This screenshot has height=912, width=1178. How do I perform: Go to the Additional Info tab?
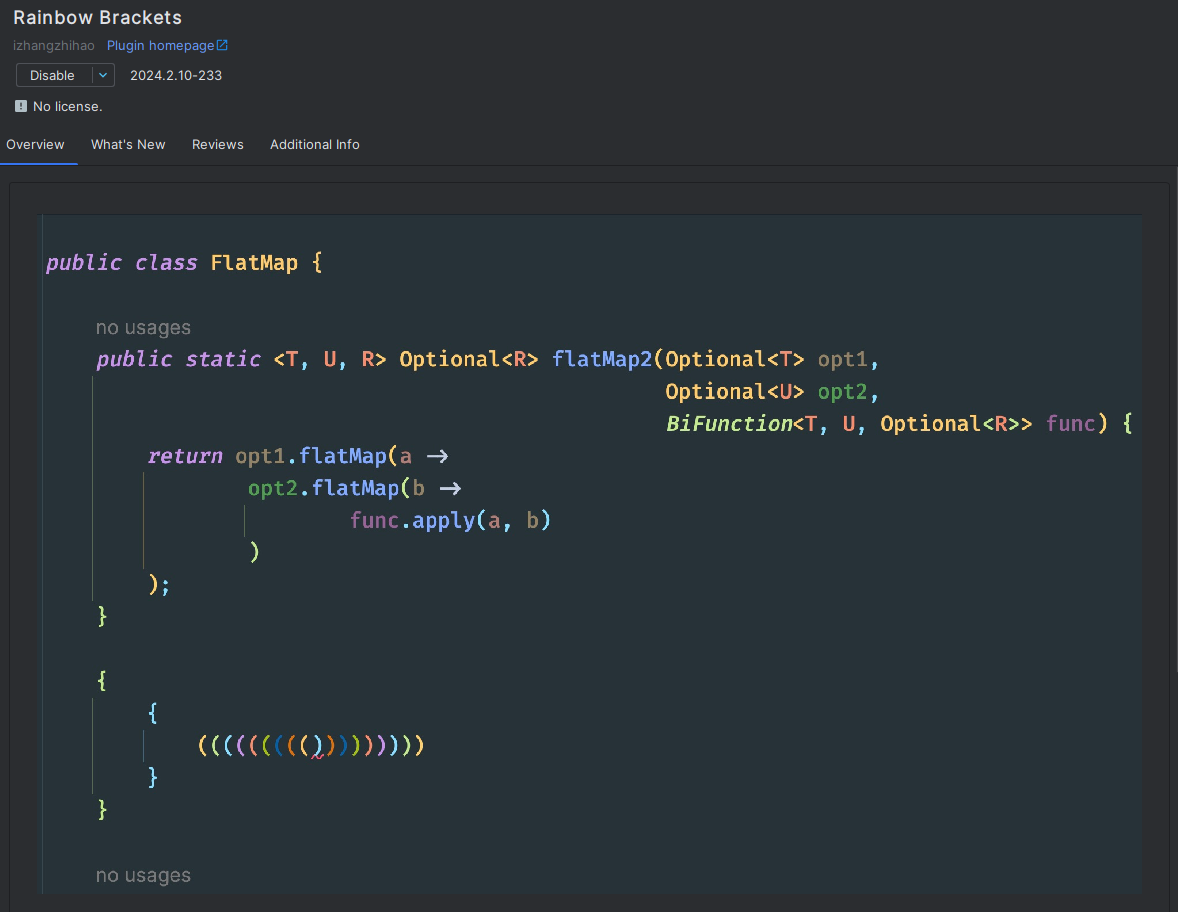click(315, 144)
